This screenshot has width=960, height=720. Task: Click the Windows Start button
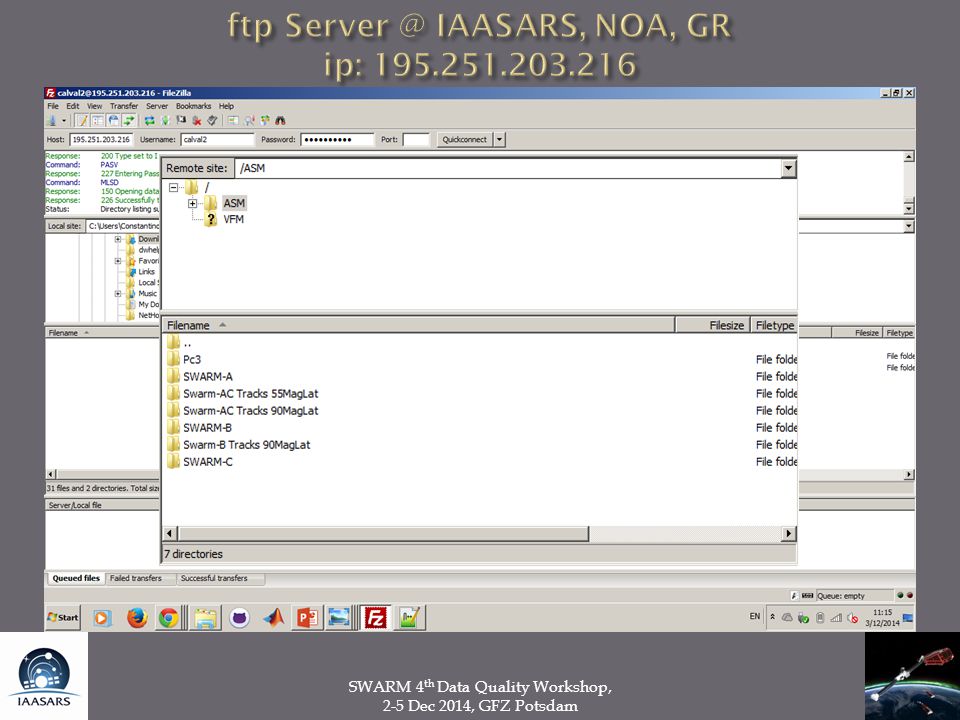pyautogui.click(x=63, y=617)
